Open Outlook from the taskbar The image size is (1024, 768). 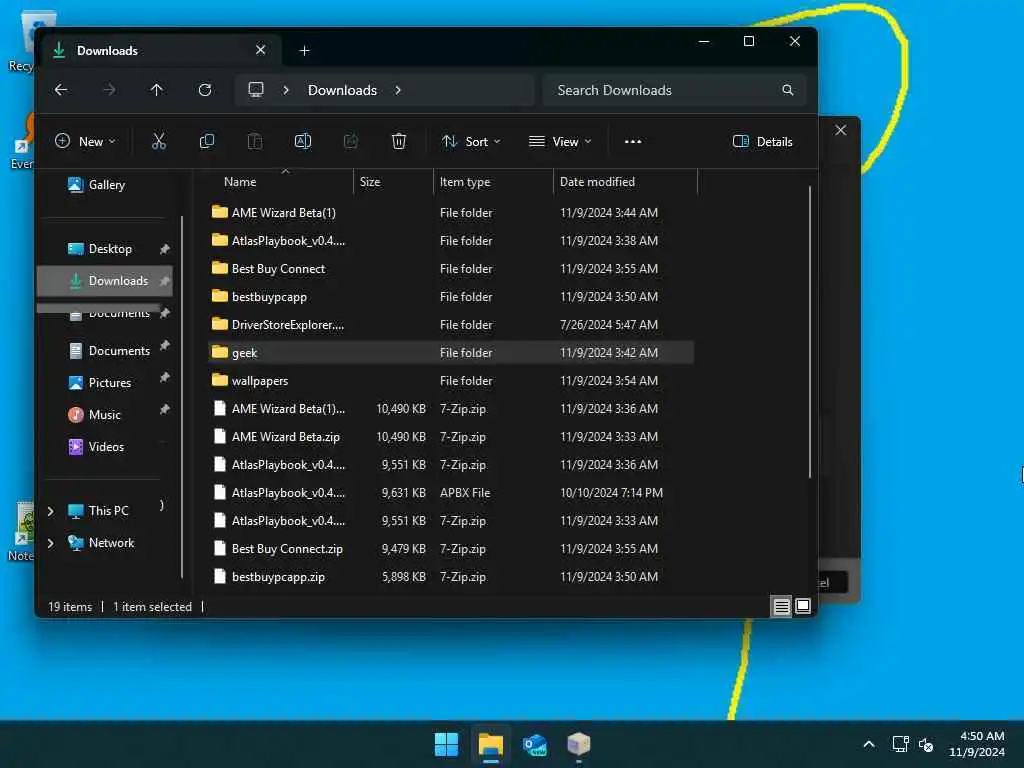click(535, 744)
